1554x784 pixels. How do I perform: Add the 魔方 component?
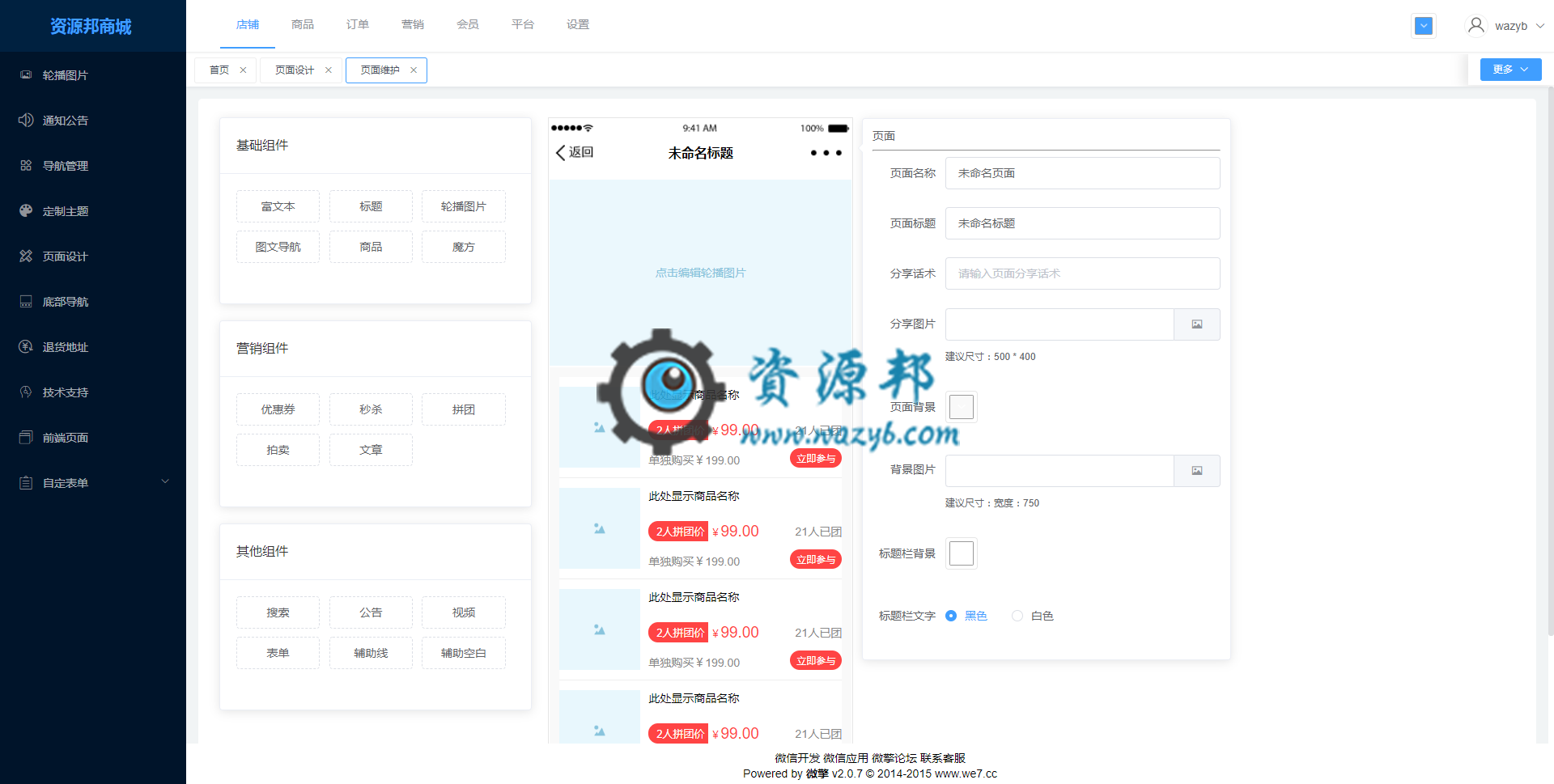[x=464, y=247]
